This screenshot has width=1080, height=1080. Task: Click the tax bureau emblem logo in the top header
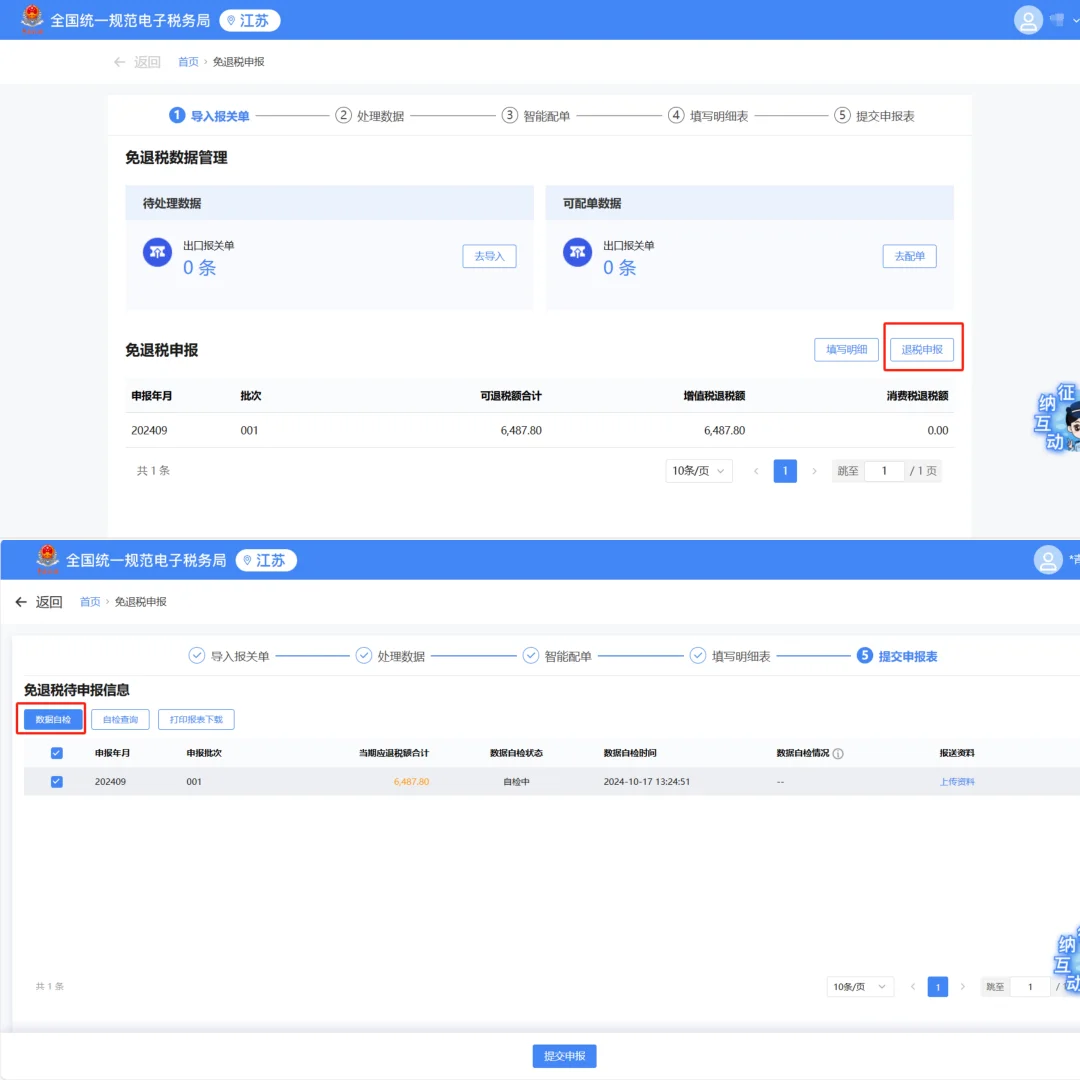(x=32, y=19)
